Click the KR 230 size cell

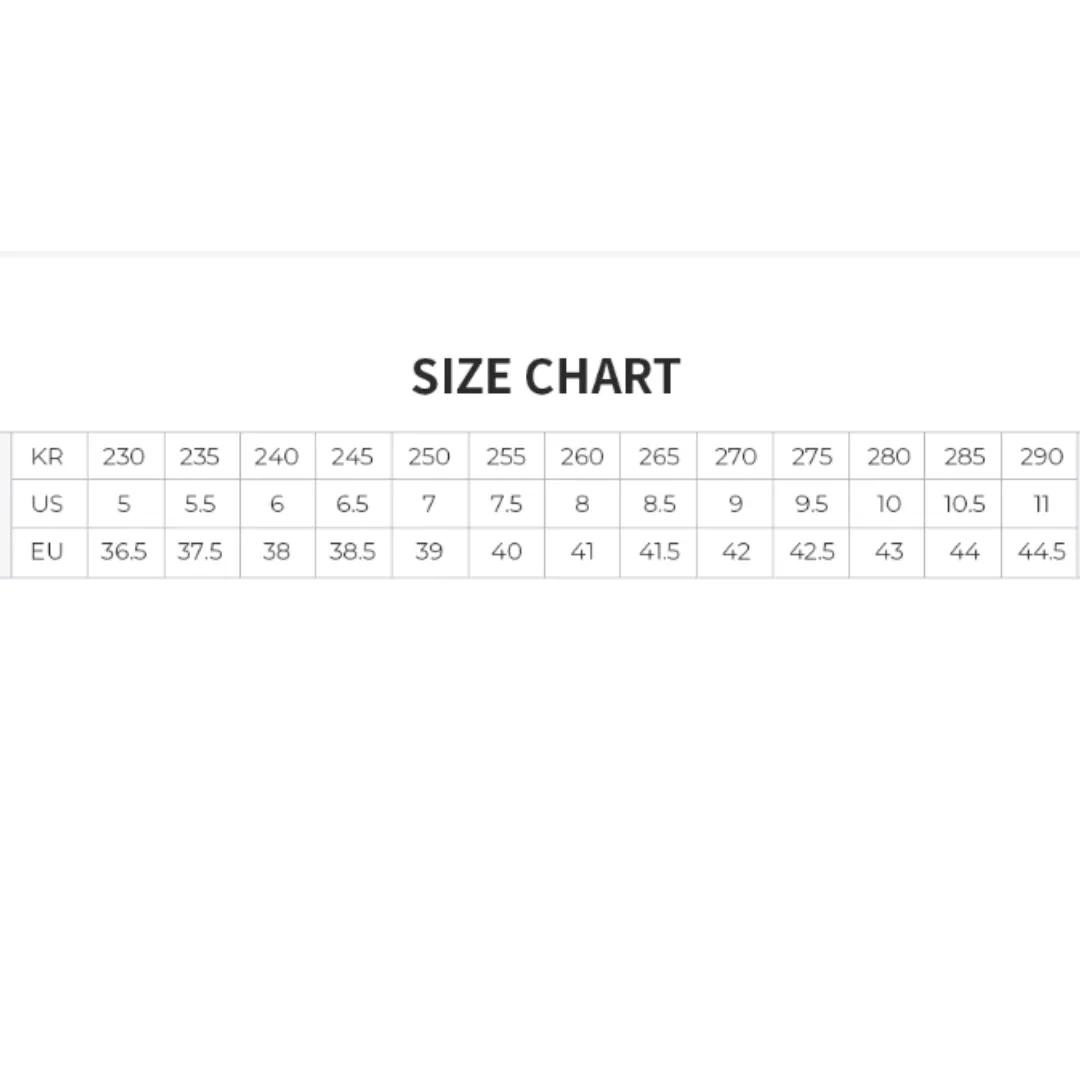[x=126, y=456]
